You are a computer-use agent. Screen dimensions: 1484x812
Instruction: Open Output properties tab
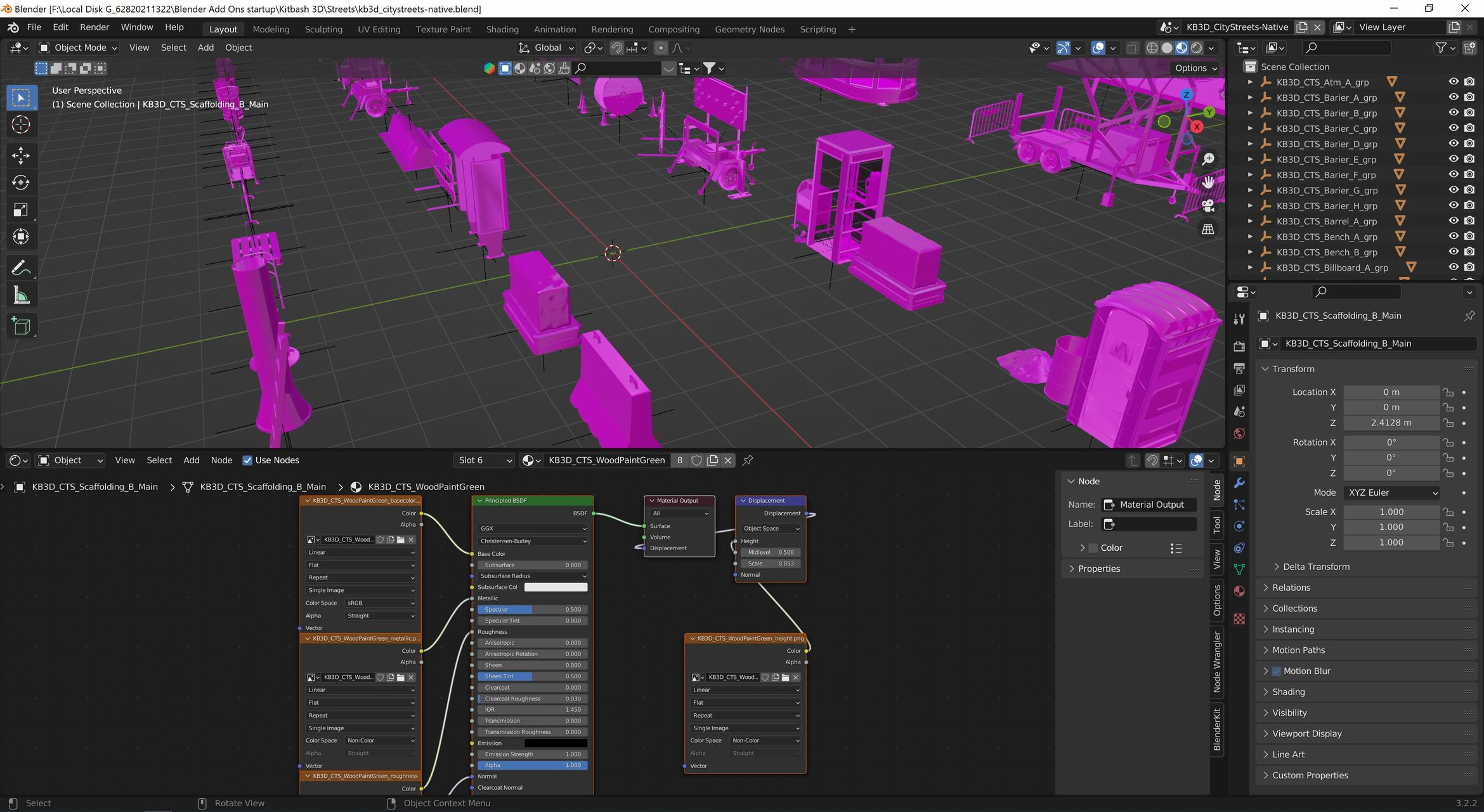pyautogui.click(x=1239, y=368)
